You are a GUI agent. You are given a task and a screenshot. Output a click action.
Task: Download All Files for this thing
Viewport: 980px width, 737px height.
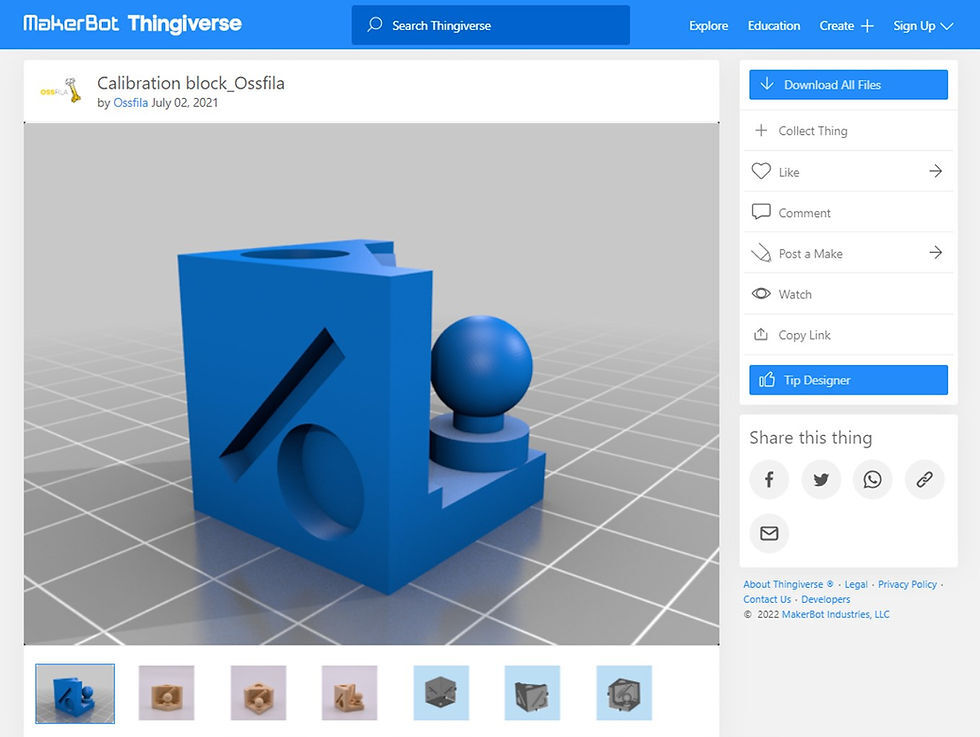point(848,84)
